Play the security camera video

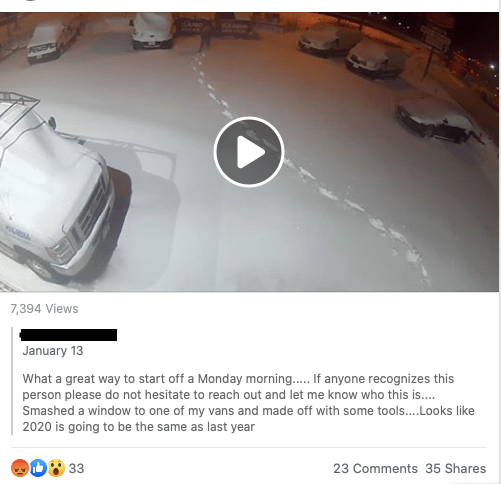coord(249,152)
